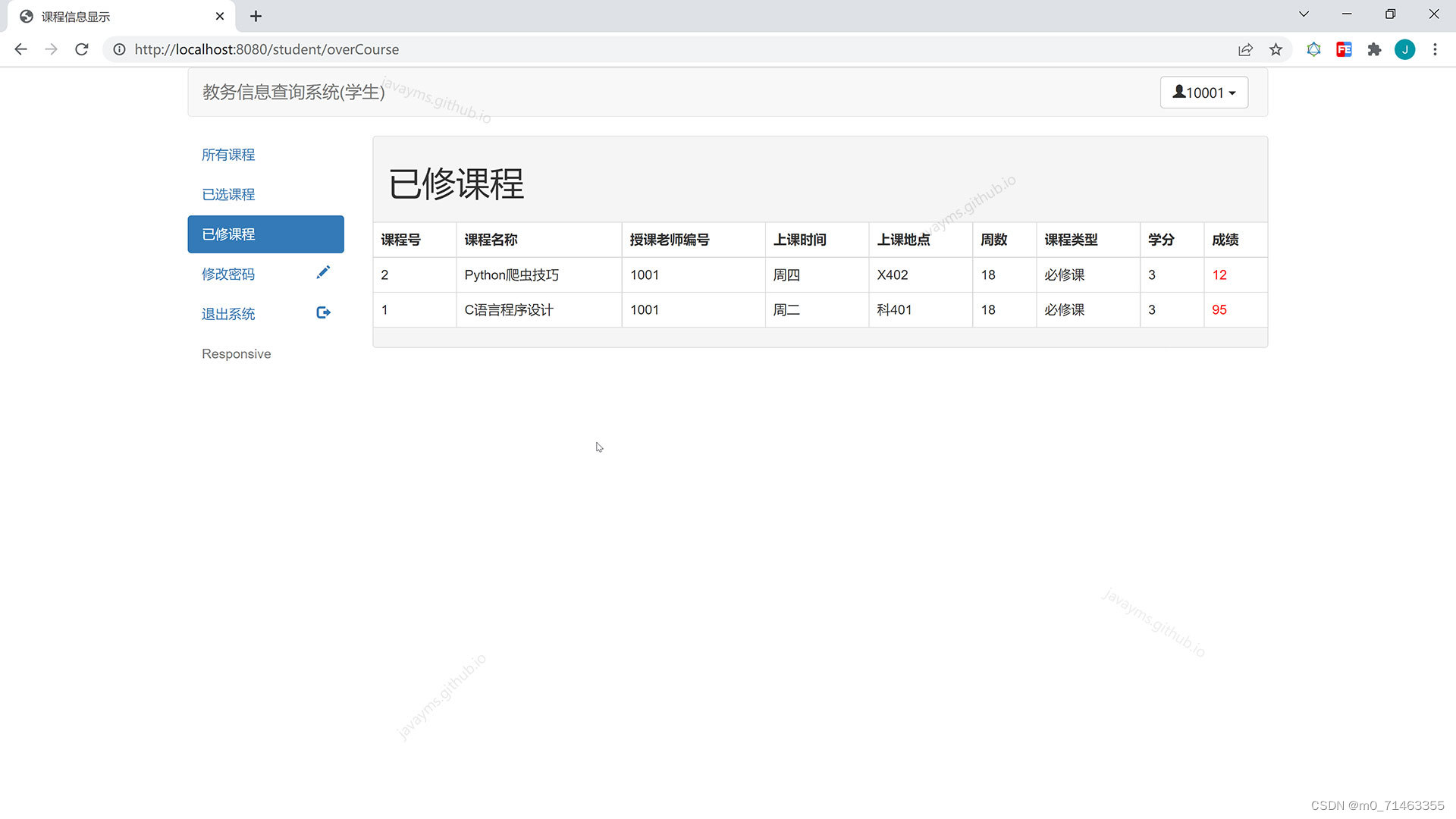Image resolution: width=1456 pixels, height=819 pixels.
Task: Click the user icon in the 10001 button
Action: point(1178,92)
